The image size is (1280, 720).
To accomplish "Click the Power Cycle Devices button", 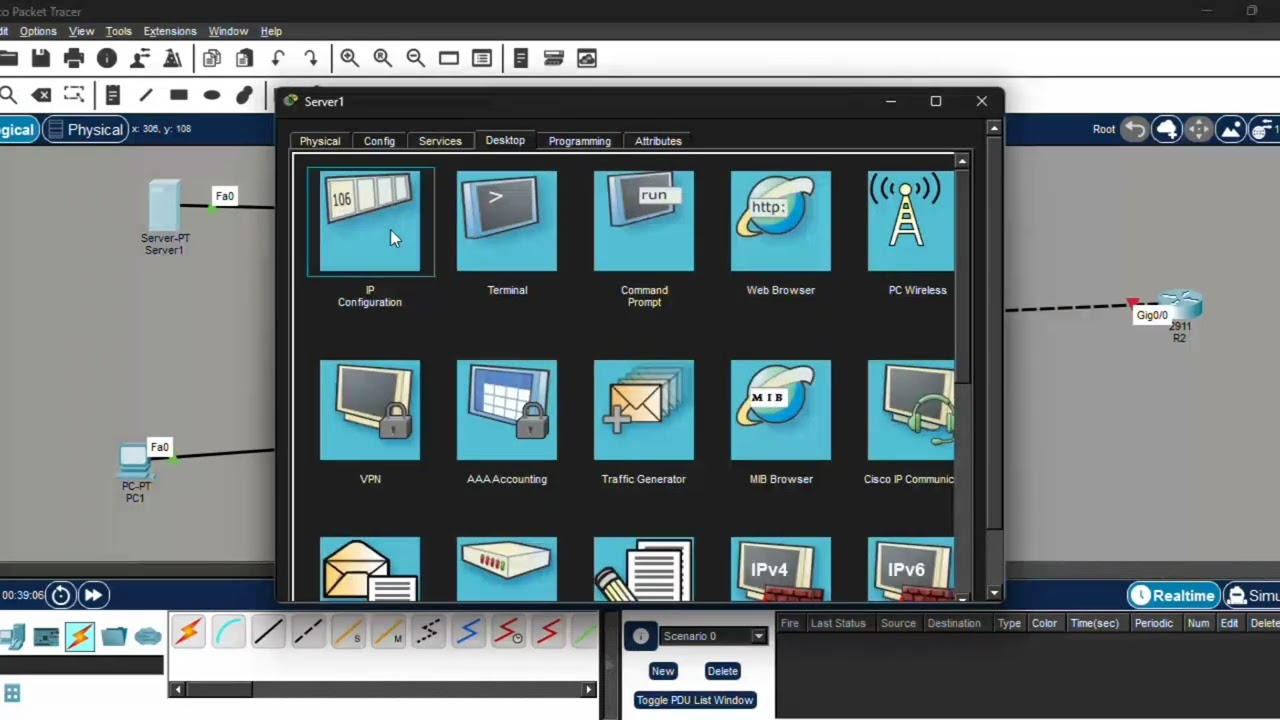I will coord(61,595).
